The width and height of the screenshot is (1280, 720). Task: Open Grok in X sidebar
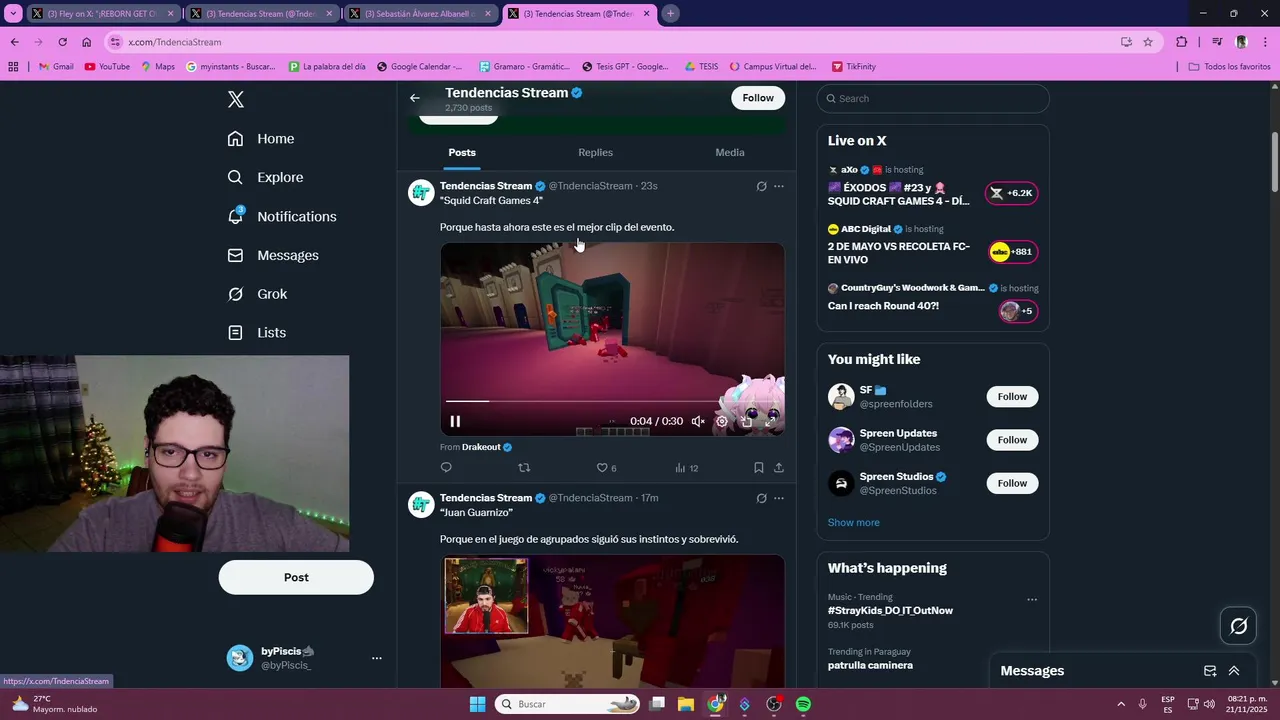tap(257, 294)
